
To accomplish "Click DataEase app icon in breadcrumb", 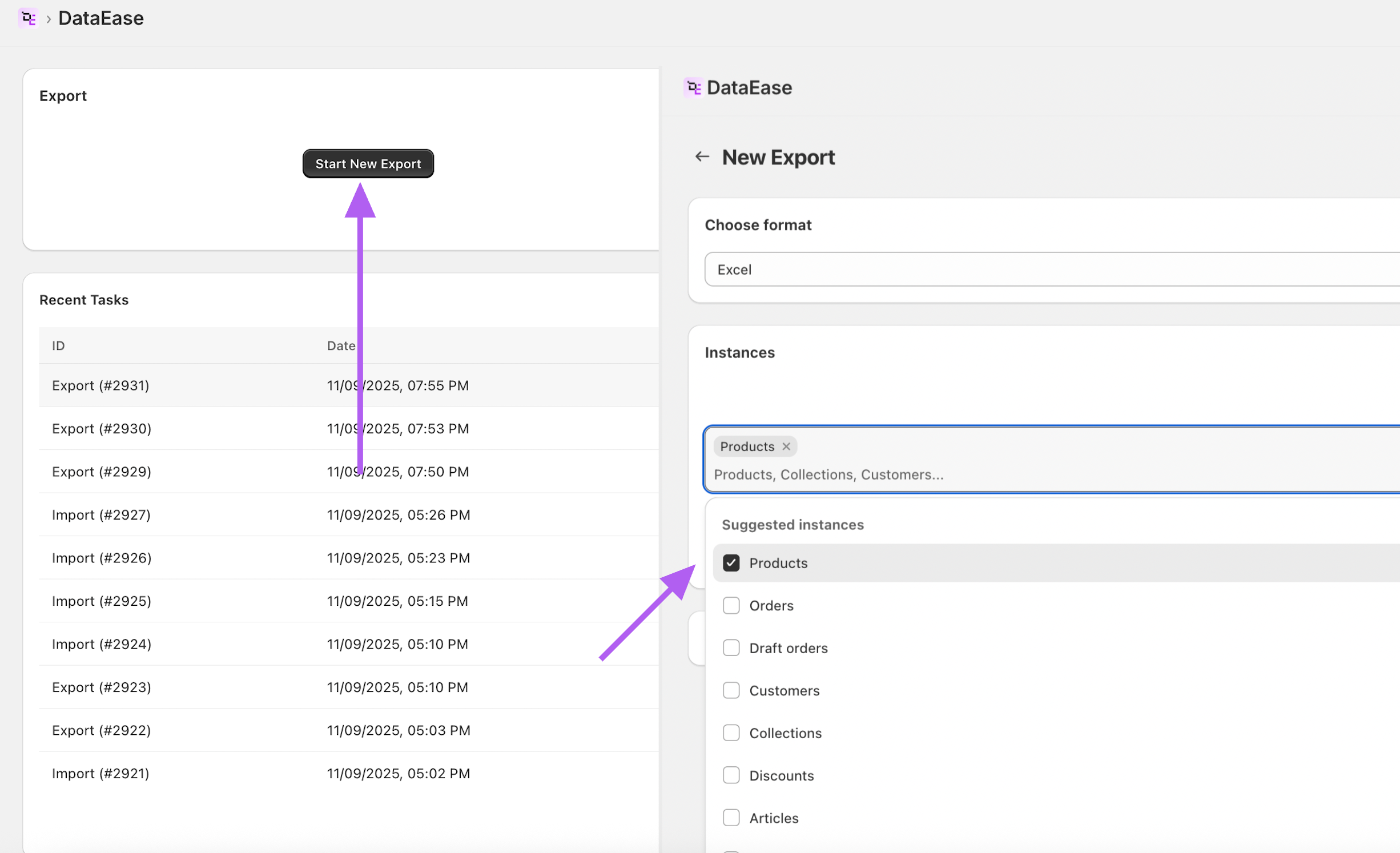I will (x=27, y=18).
